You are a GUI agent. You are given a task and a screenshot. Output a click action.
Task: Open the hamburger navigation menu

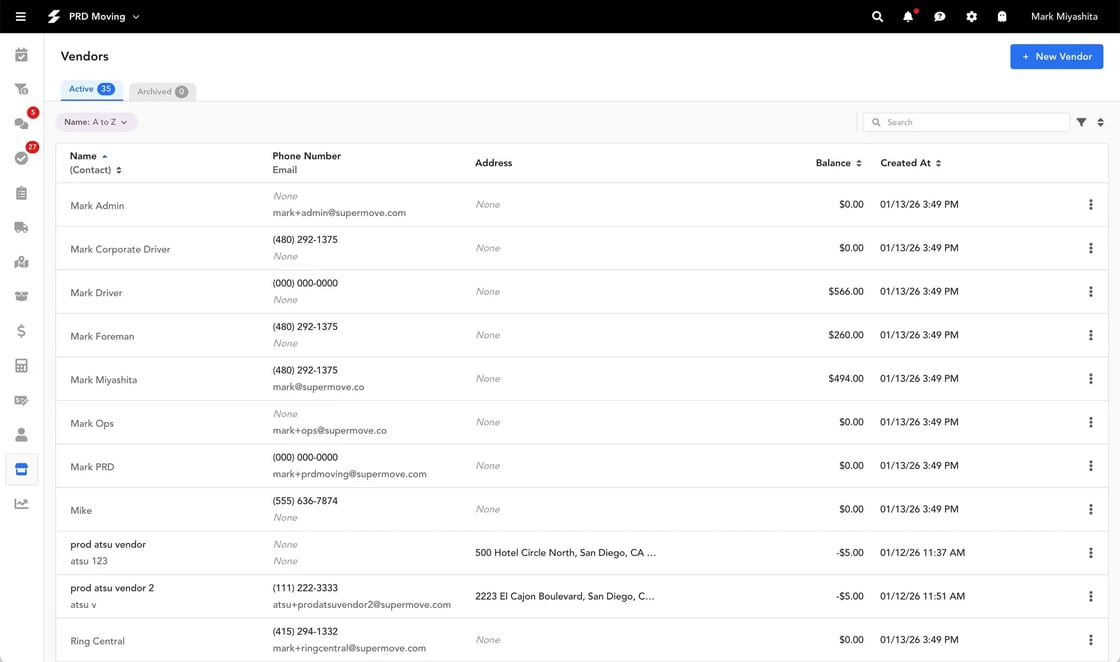(21, 16)
